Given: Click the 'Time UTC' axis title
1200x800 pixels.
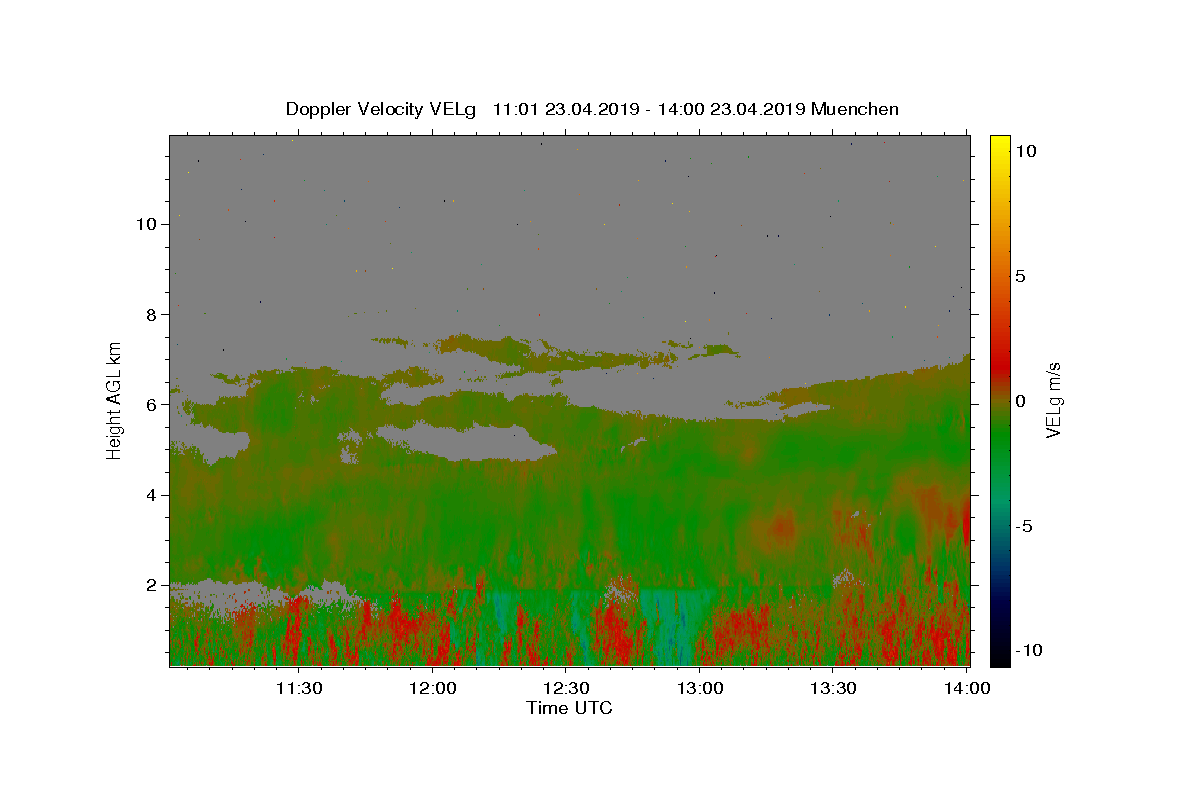Looking at the screenshot, I should click(569, 708).
